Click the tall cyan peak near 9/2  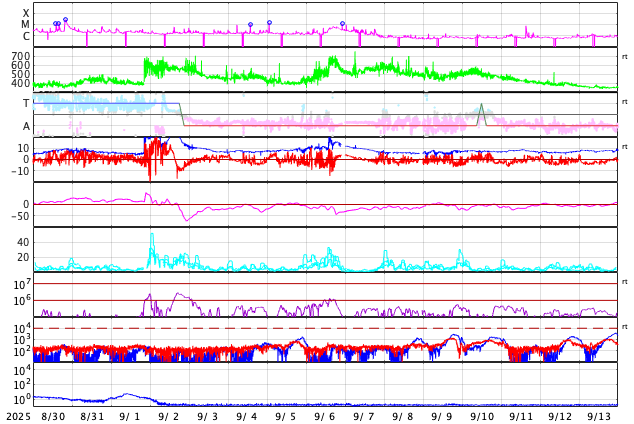(152, 235)
